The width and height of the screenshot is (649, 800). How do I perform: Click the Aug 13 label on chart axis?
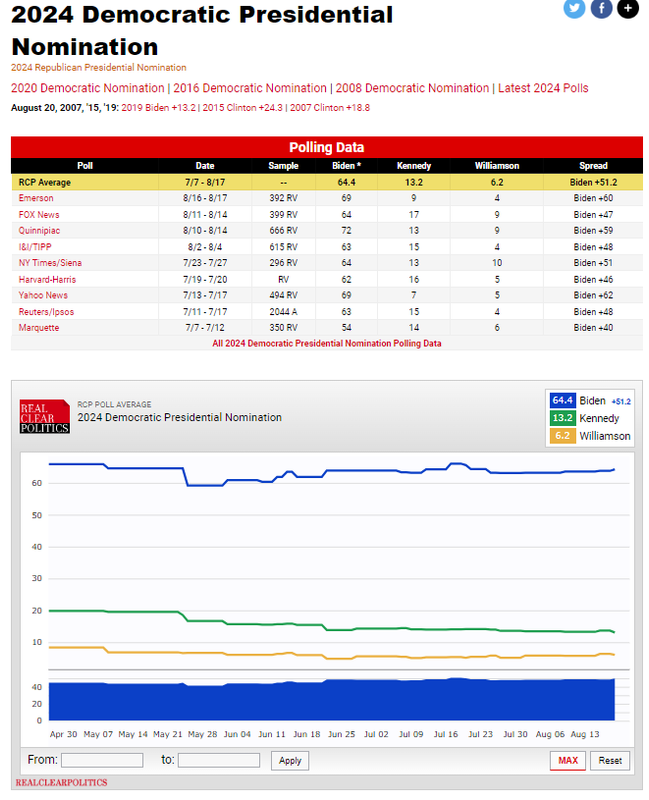[585, 734]
